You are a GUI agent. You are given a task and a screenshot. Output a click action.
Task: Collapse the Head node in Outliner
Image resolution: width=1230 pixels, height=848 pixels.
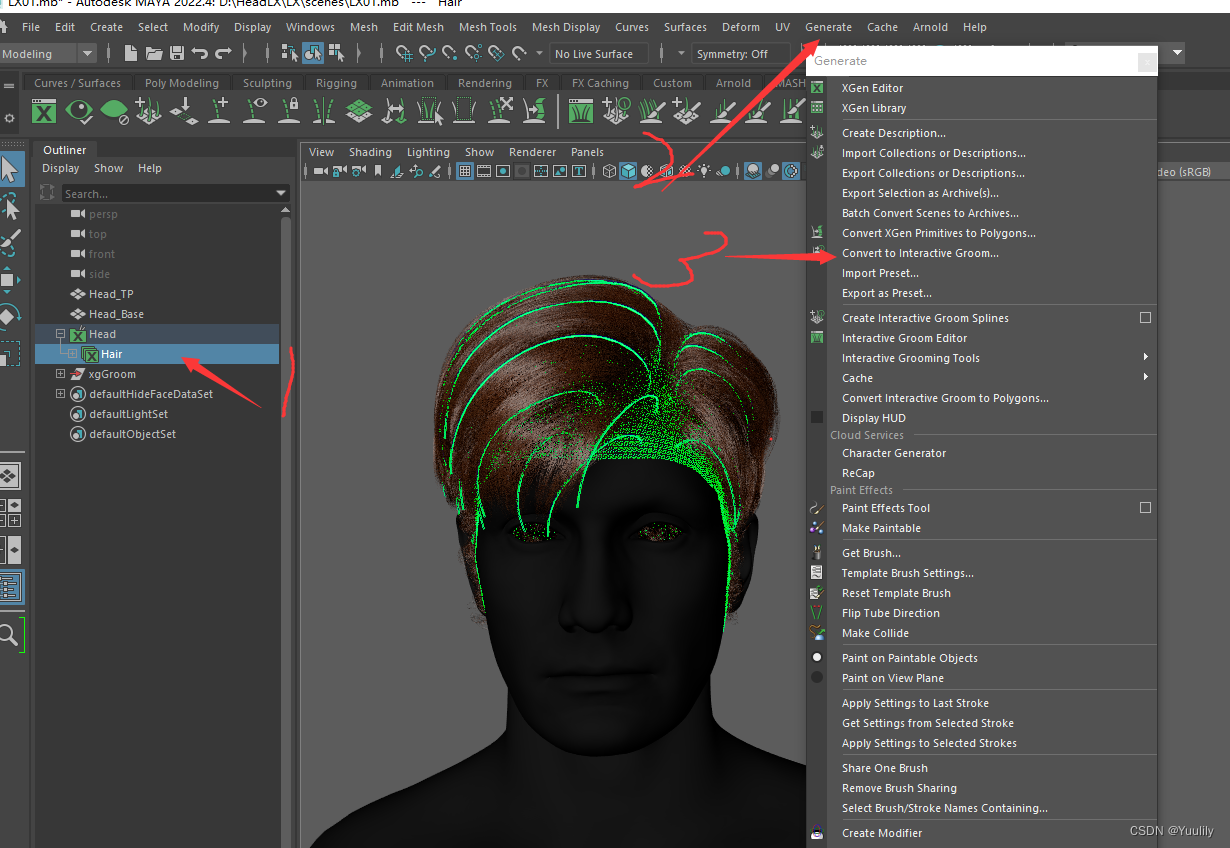(60, 334)
